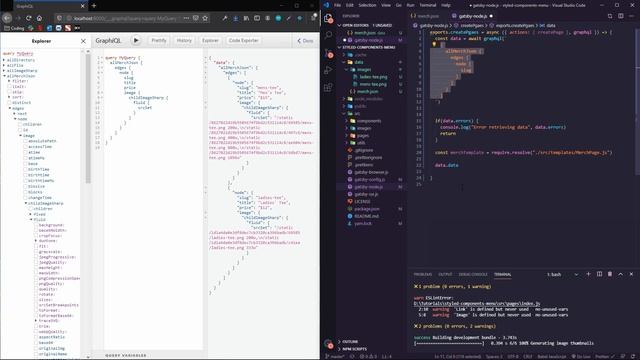Open the GraphiQL History button
640x360 pixels.
coord(184,40)
